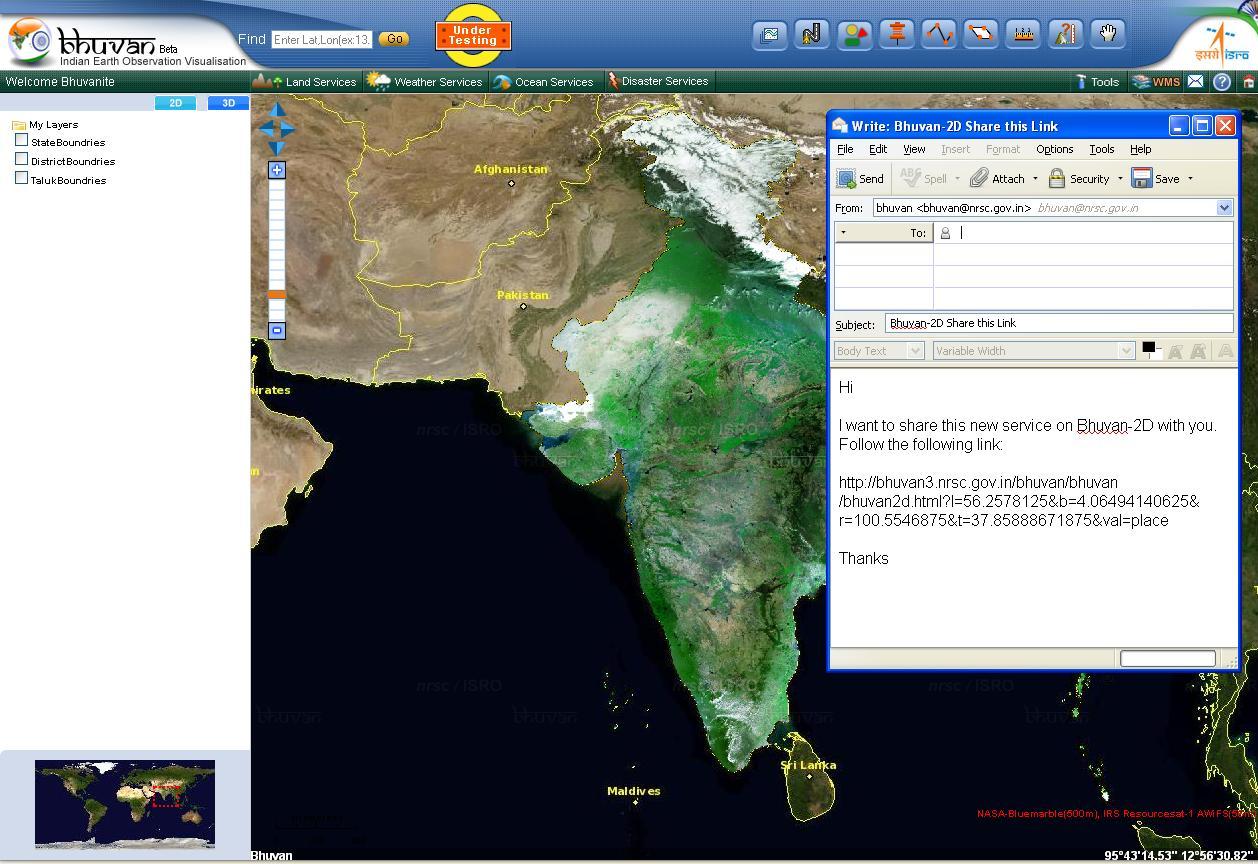The image size is (1258, 864).
Task: Open the WMS service button
Action: click(1156, 82)
